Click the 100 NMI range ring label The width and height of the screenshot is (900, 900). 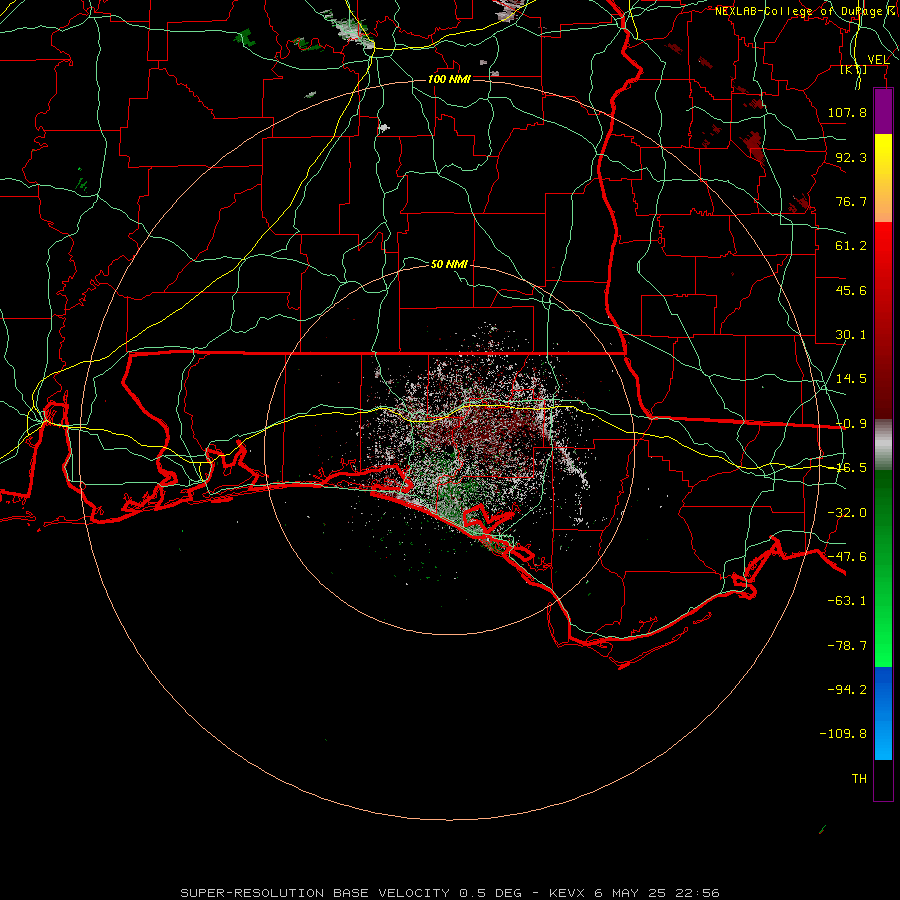(x=449, y=79)
